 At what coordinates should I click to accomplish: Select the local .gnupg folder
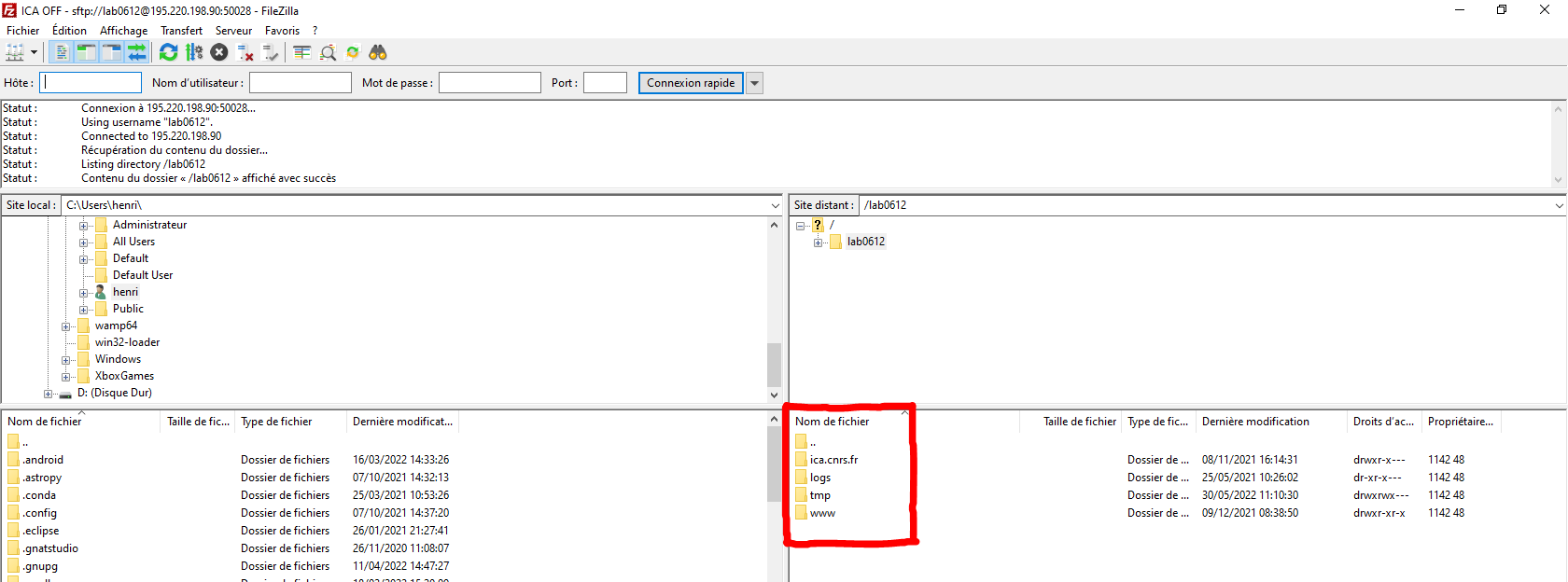tap(40, 566)
